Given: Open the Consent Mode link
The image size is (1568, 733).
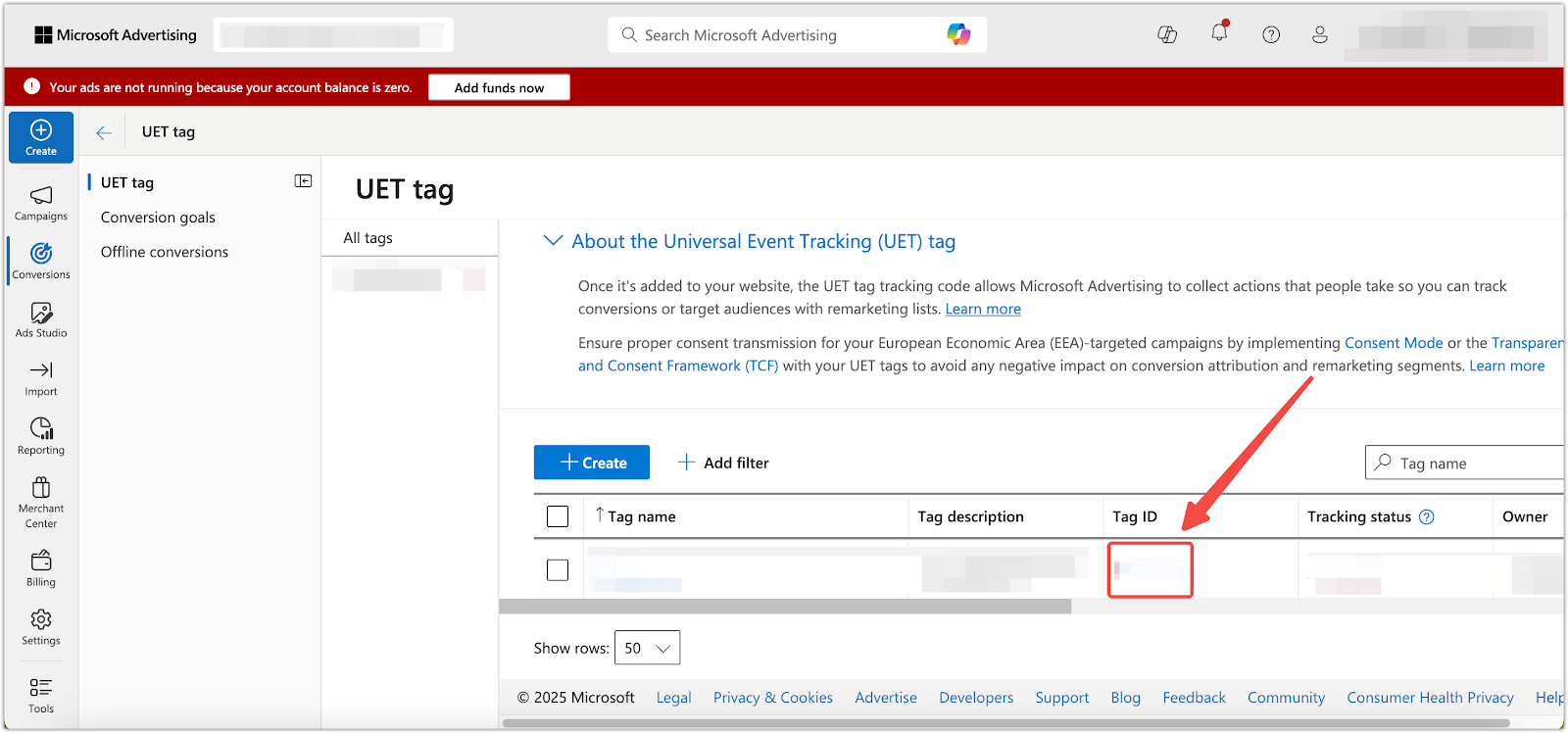Looking at the screenshot, I should coord(1394,343).
